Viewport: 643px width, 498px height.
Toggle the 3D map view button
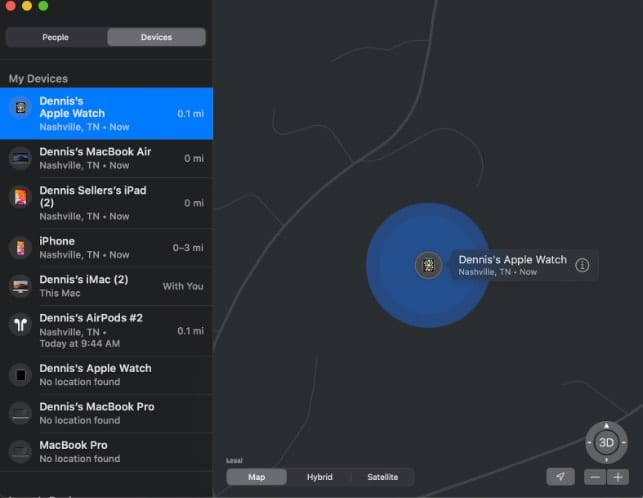click(606, 442)
